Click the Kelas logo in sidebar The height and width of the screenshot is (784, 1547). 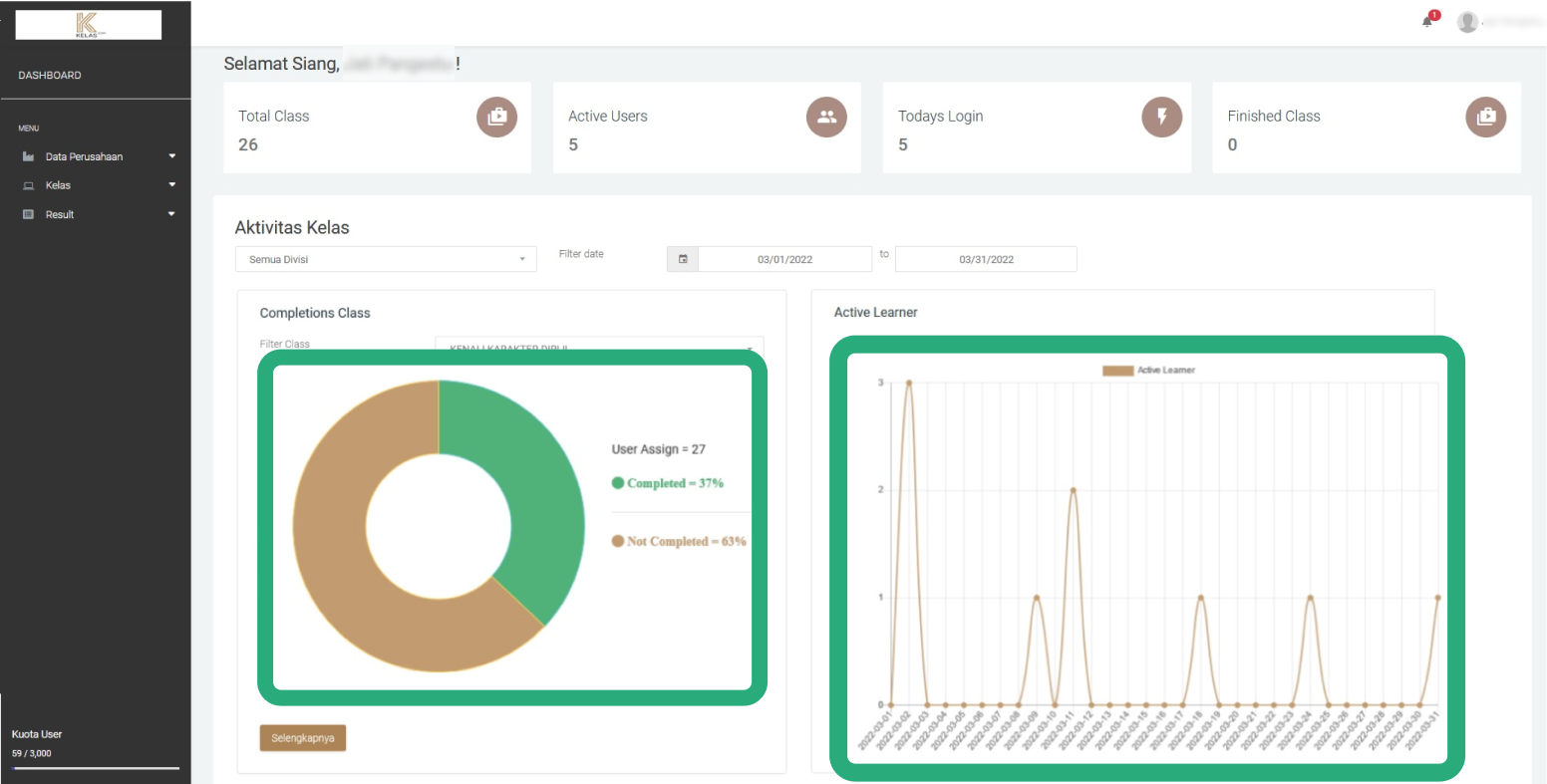(88, 25)
